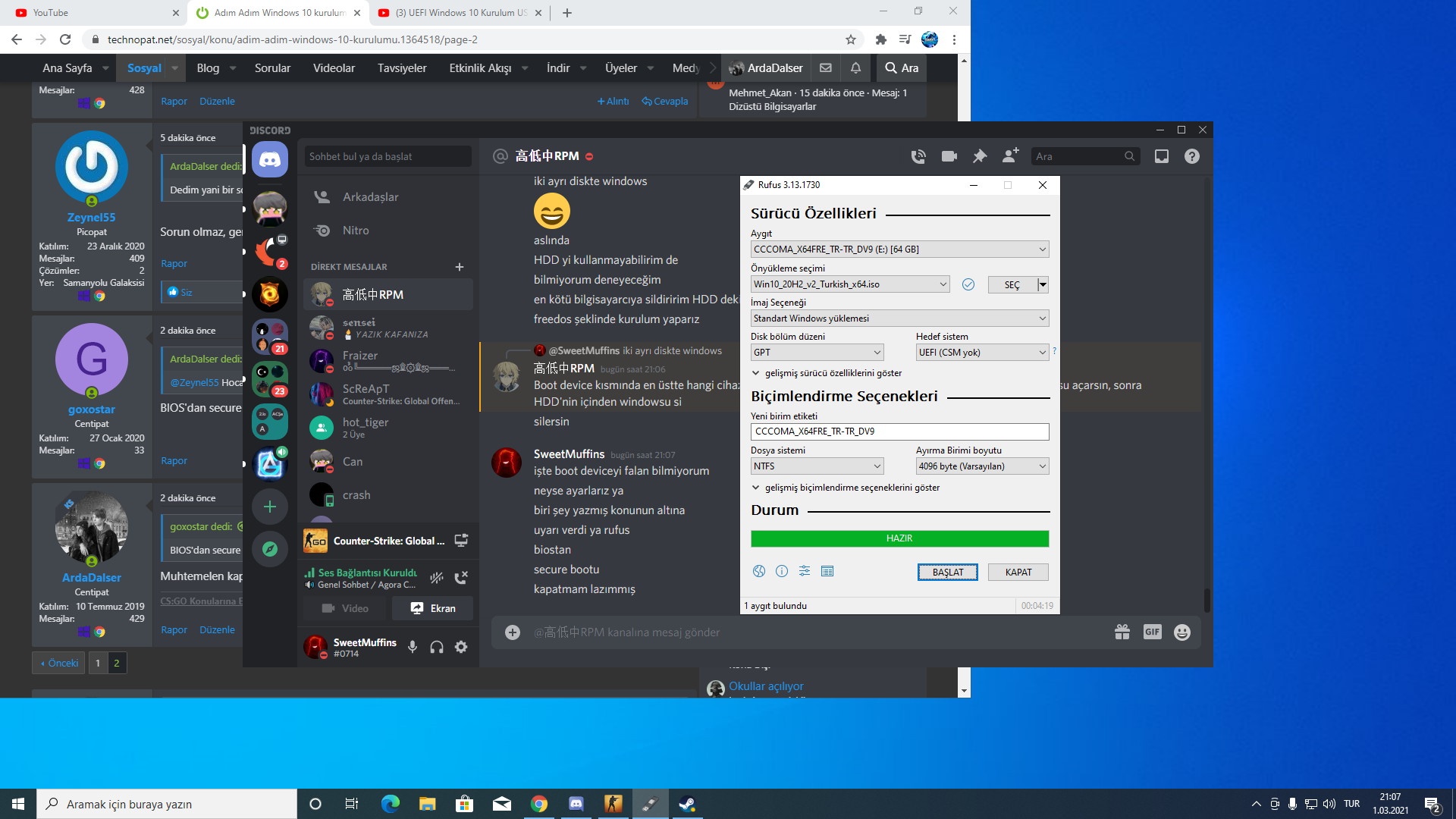This screenshot has width=1456, height=819.
Task: Click Rufus checksum verify icon
Action: click(x=968, y=284)
